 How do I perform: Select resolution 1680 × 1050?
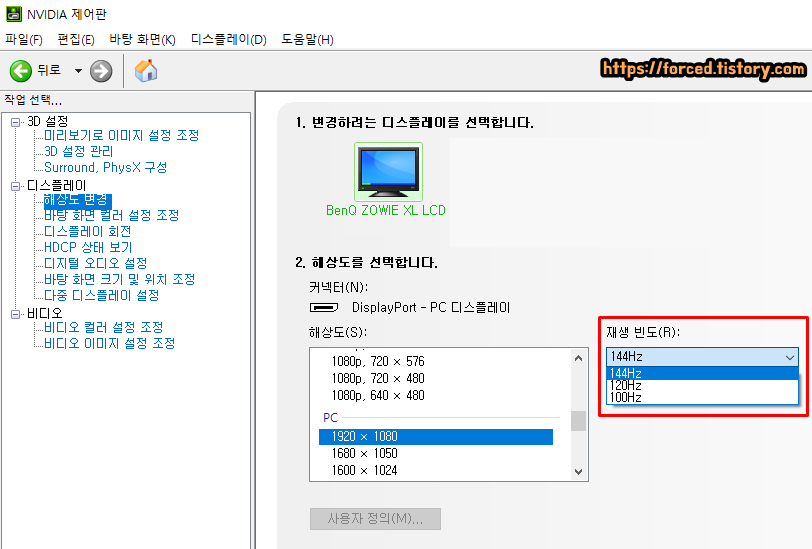(365, 454)
